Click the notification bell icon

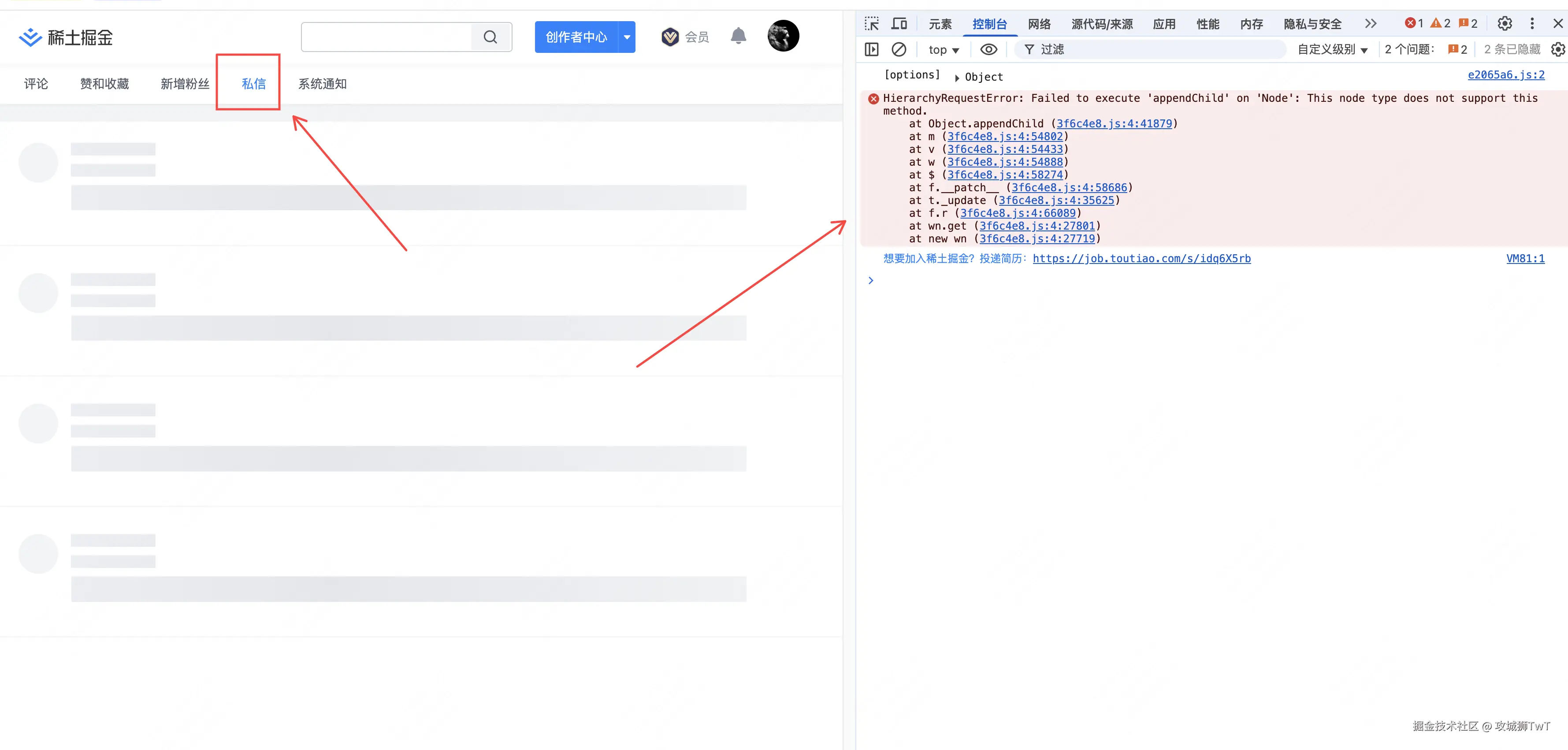click(x=738, y=37)
